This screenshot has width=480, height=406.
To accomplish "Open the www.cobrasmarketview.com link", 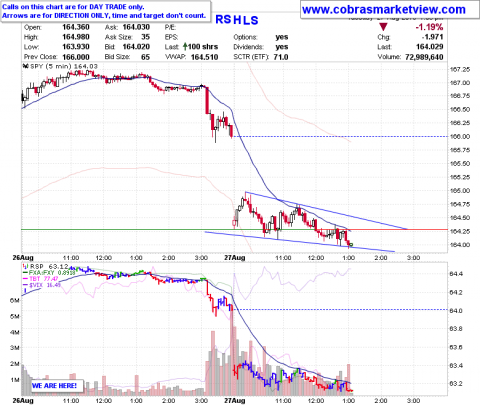I will pyautogui.click(x=384, y=10).
